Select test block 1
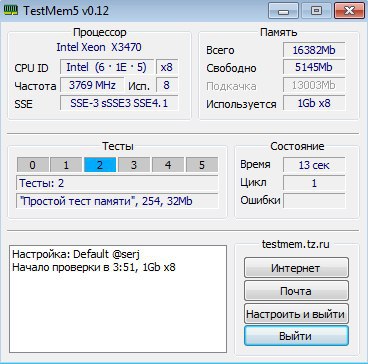 tap(66, 165)
